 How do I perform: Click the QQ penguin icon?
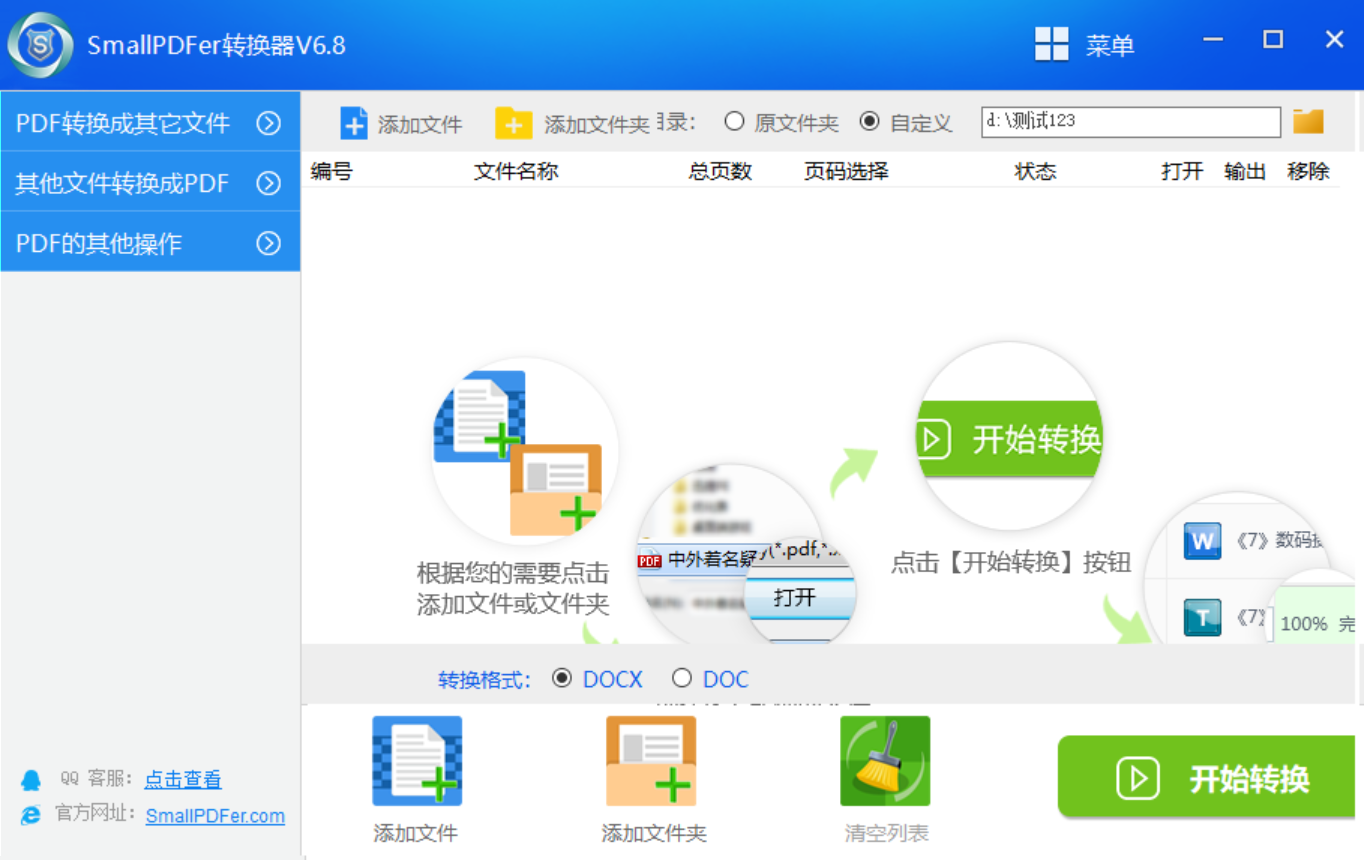(31, 780)
